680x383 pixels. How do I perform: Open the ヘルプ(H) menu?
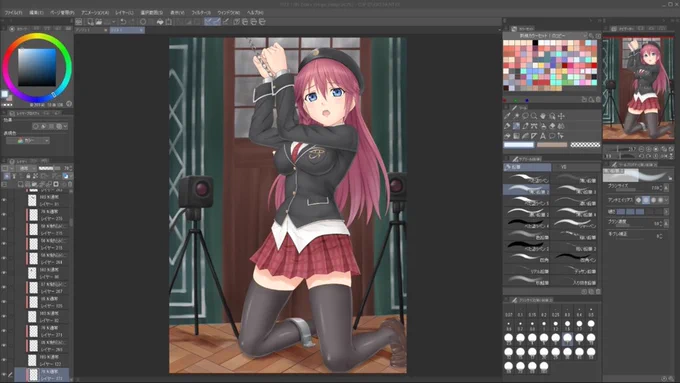click(255, 13)
